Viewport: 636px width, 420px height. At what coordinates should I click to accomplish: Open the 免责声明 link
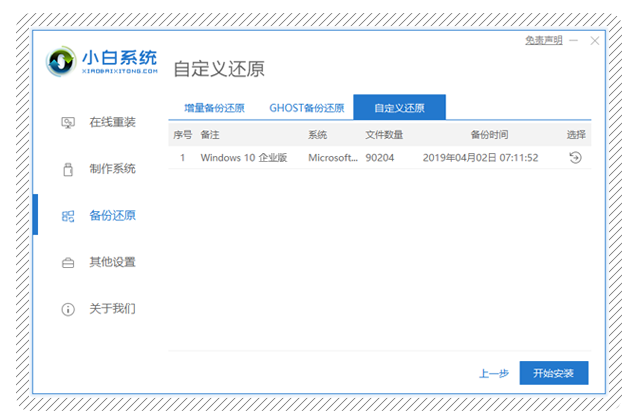[543, 40]
